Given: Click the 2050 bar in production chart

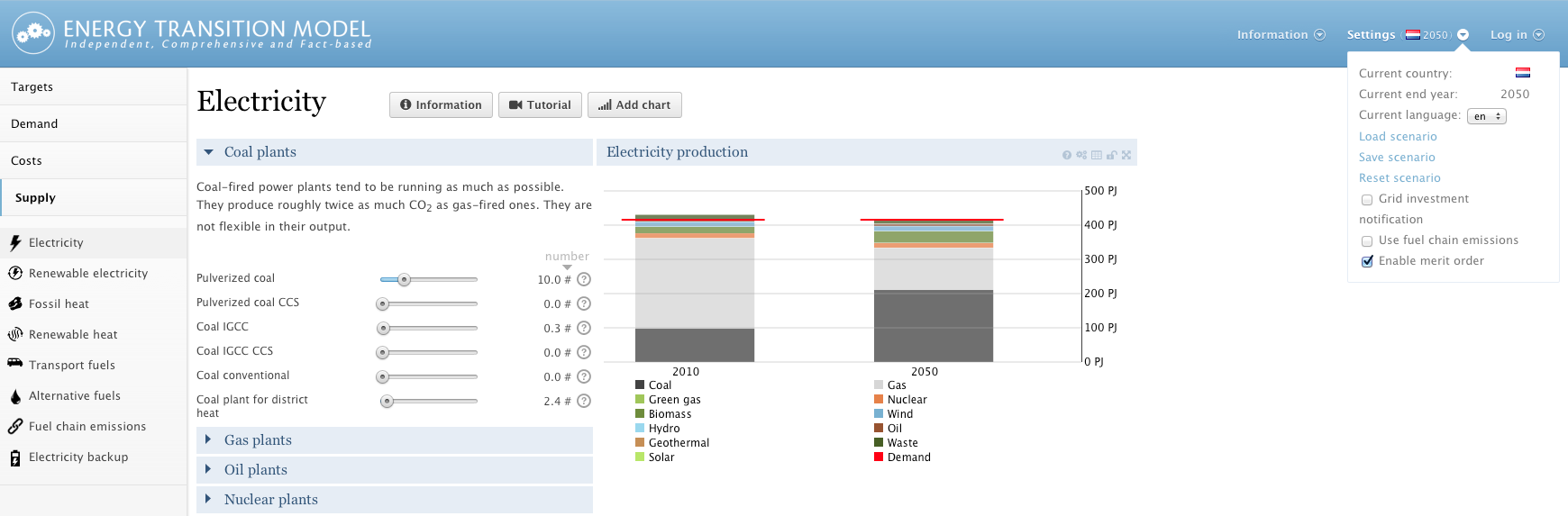Looking at the screenshot, I should (934, 290).
